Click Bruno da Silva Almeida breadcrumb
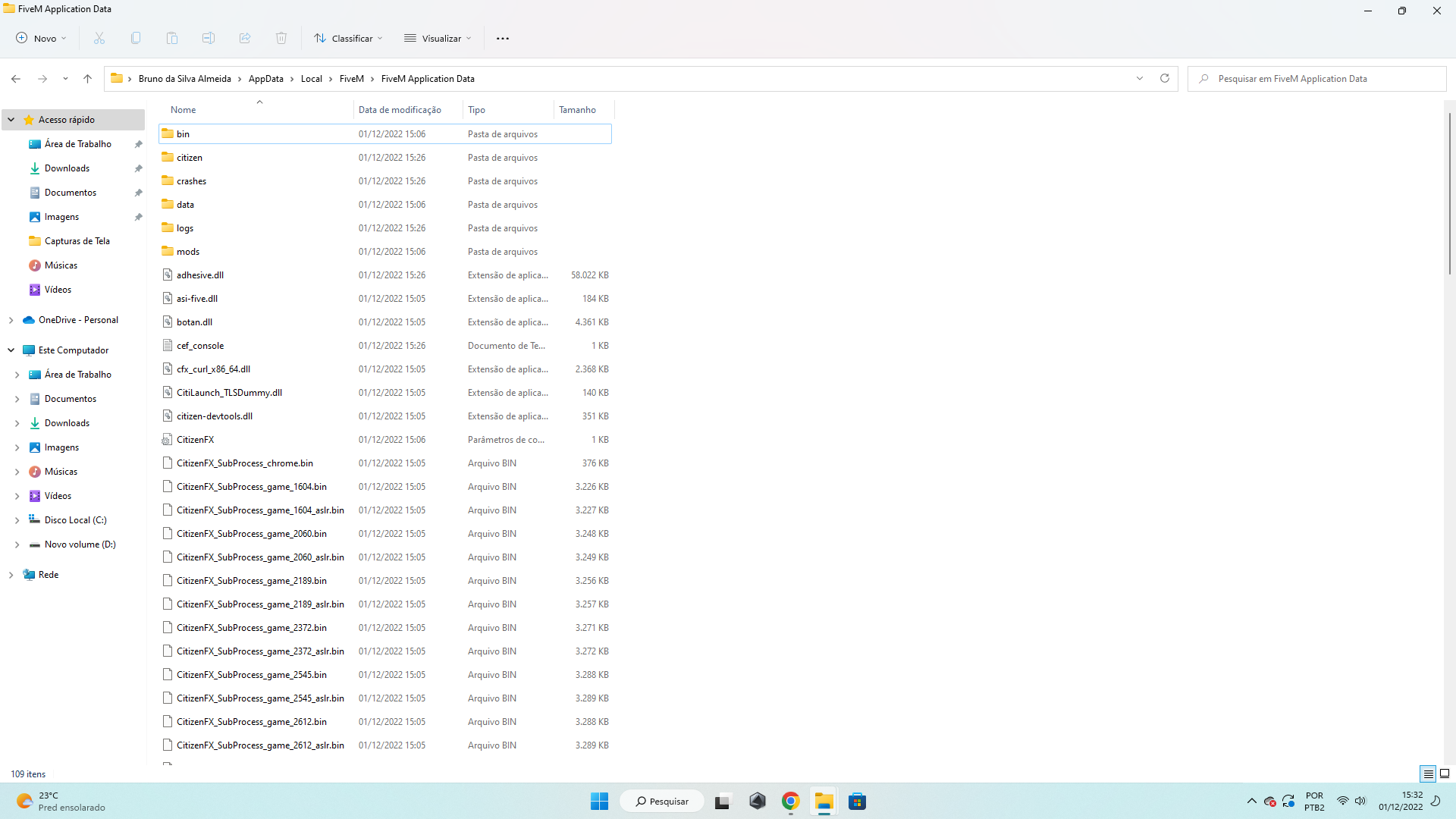Viewport: 1456px width, 819px height. 184,79
